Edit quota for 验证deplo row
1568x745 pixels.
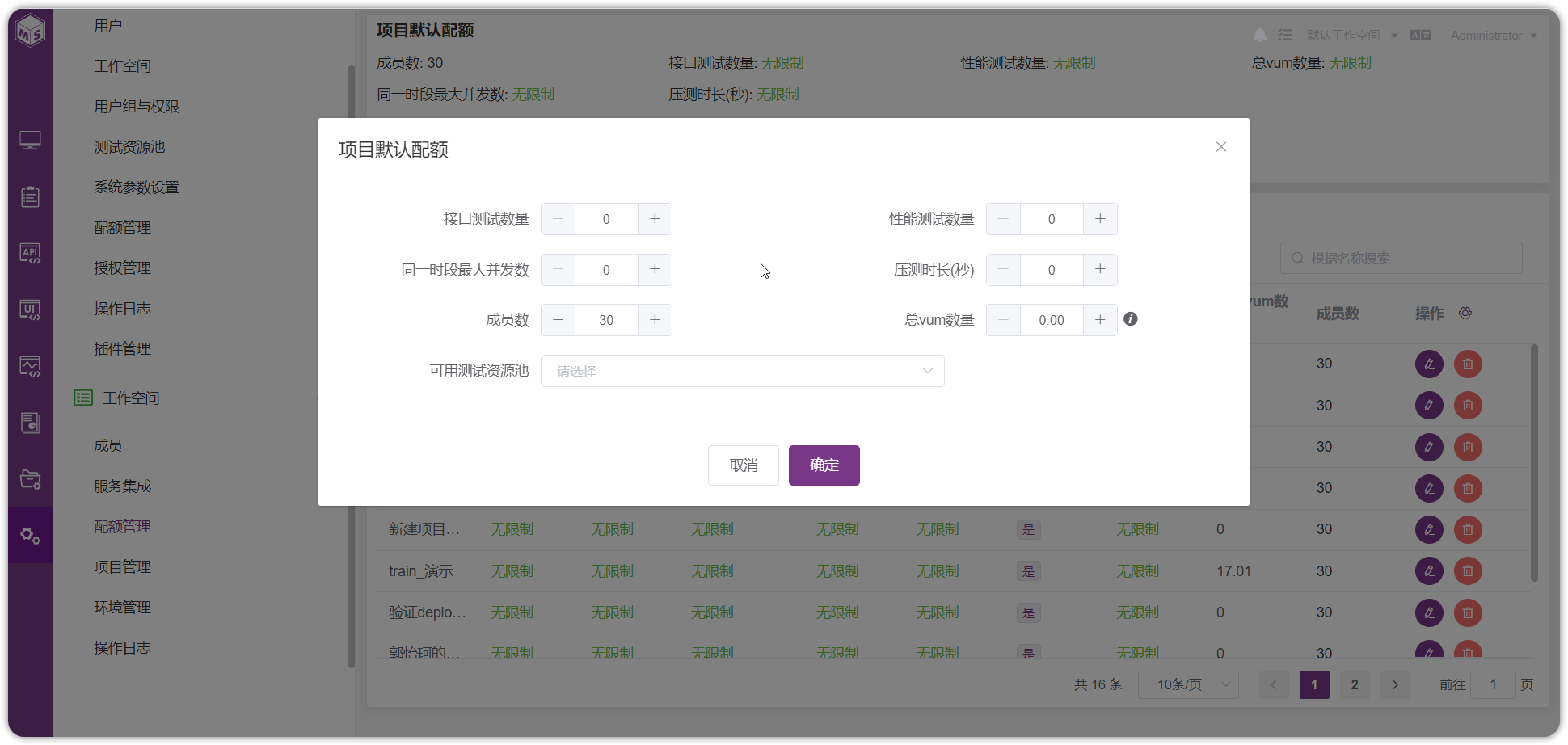pyautogui.click(x=1429, y=612)
